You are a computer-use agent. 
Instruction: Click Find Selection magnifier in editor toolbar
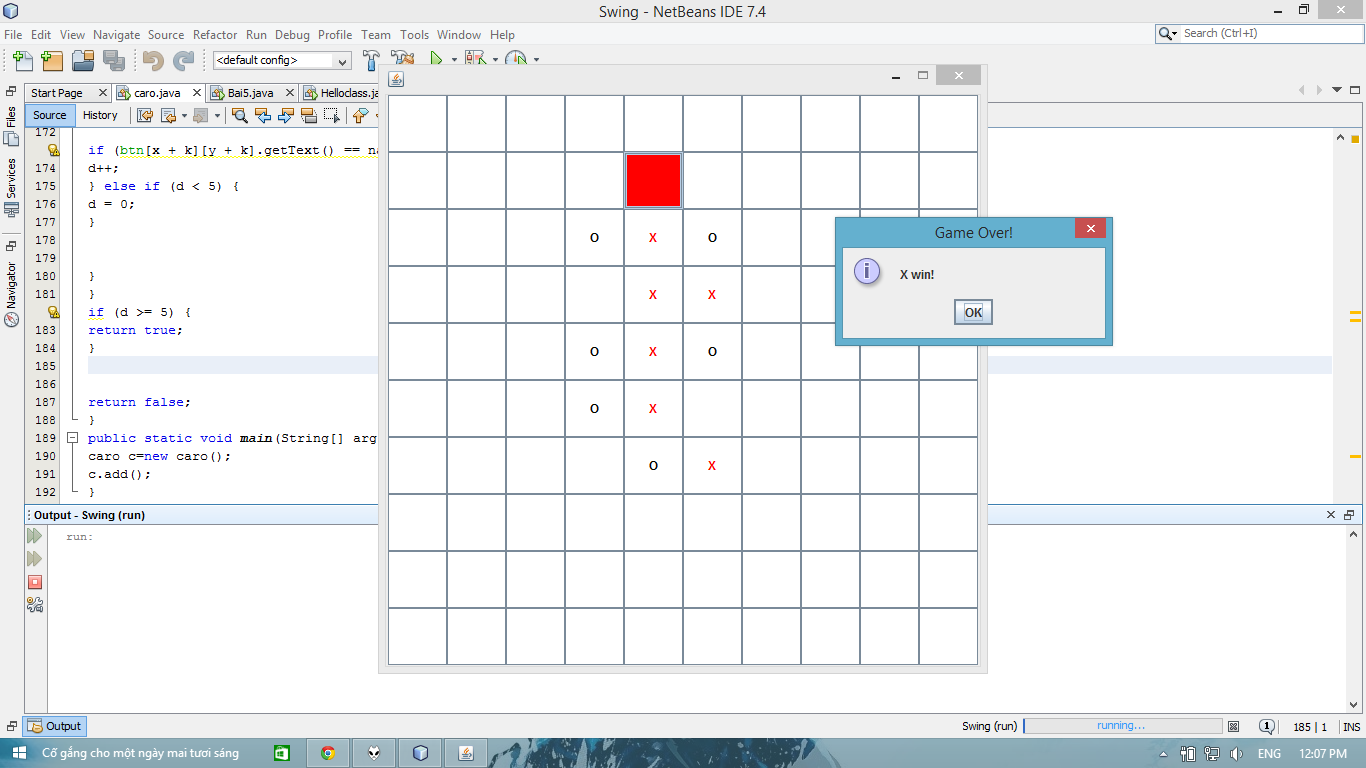(240, 116)
